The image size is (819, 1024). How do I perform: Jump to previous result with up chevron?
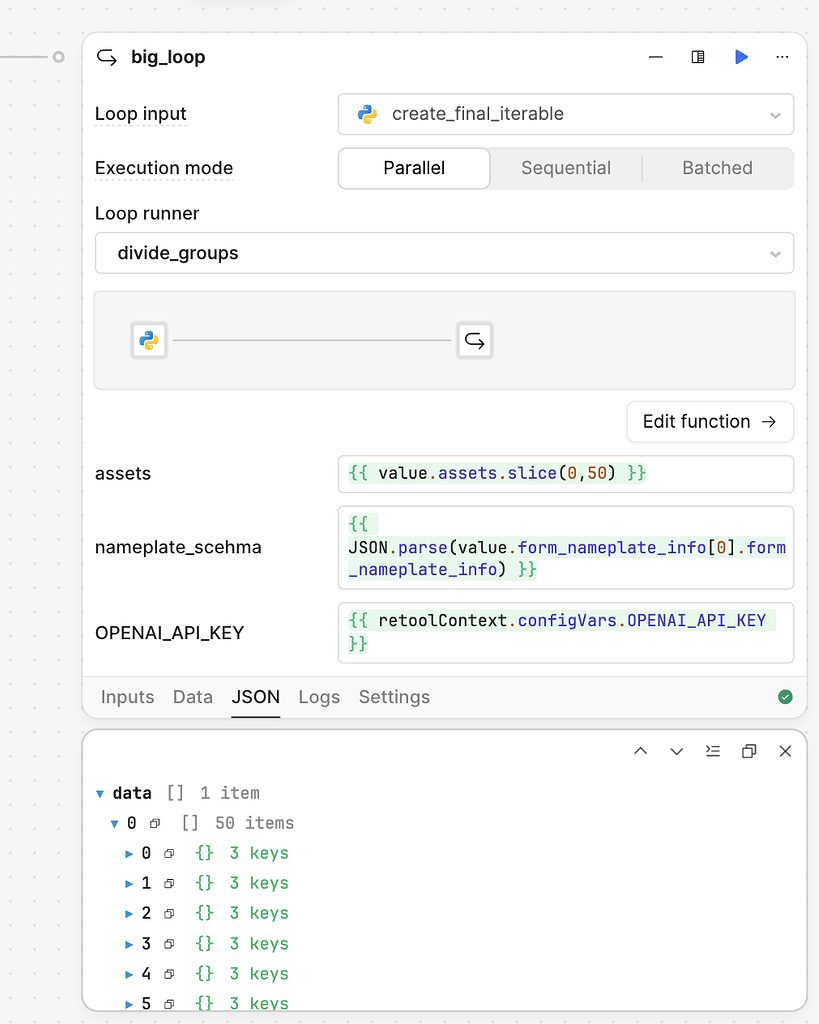point(641,751)
